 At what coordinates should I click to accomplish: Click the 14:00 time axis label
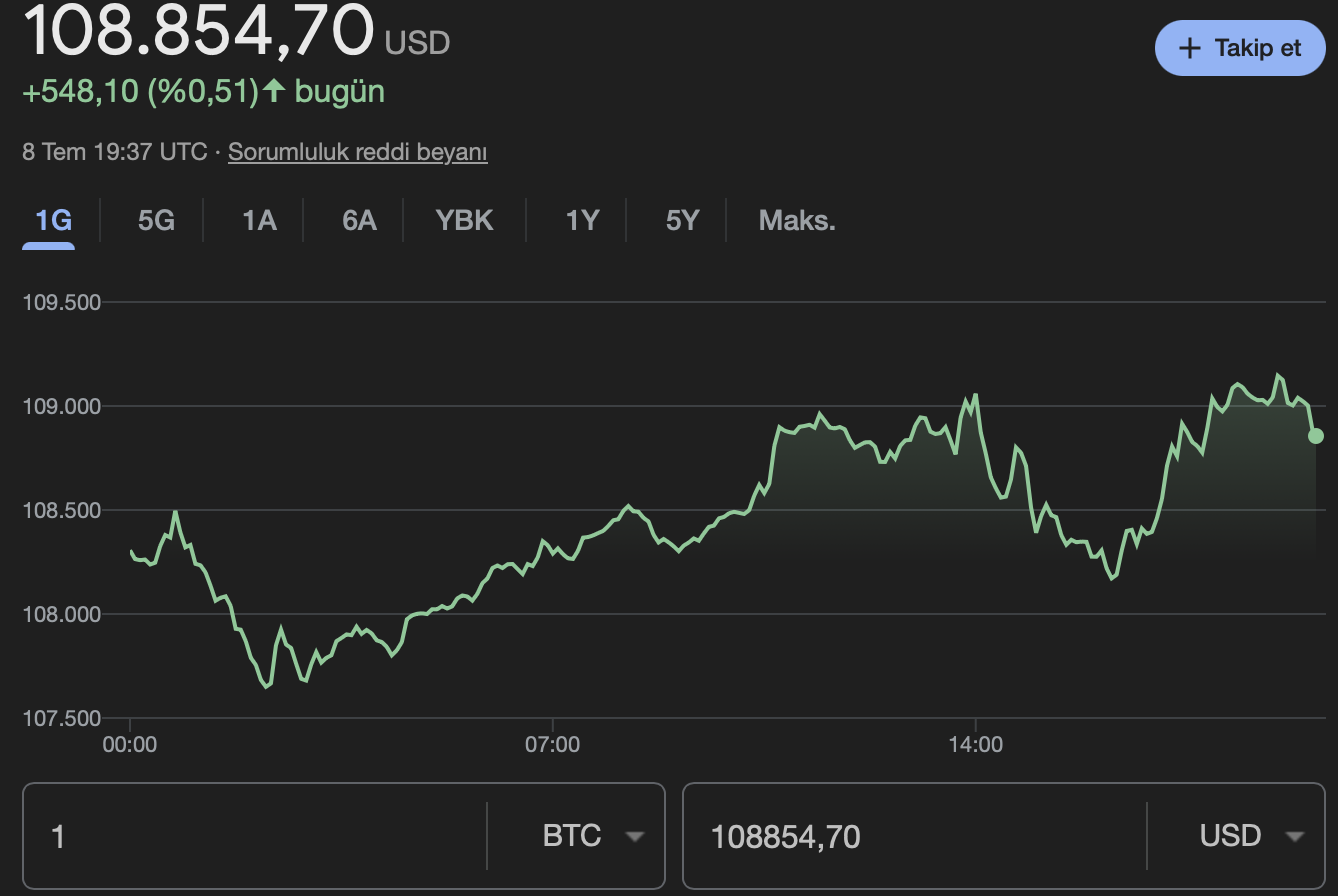click(975, 744)
